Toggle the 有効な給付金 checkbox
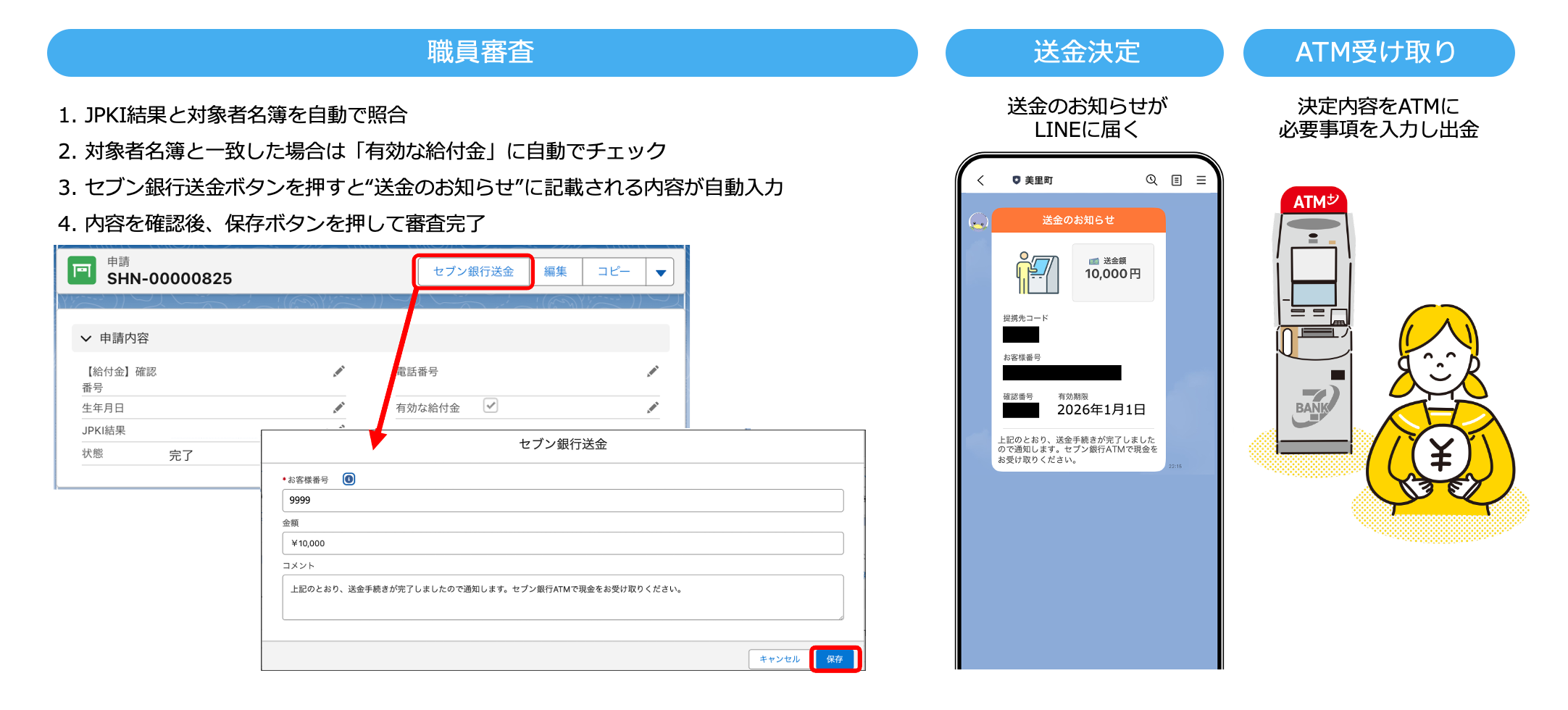1568x710 pixels. (491, 406)
